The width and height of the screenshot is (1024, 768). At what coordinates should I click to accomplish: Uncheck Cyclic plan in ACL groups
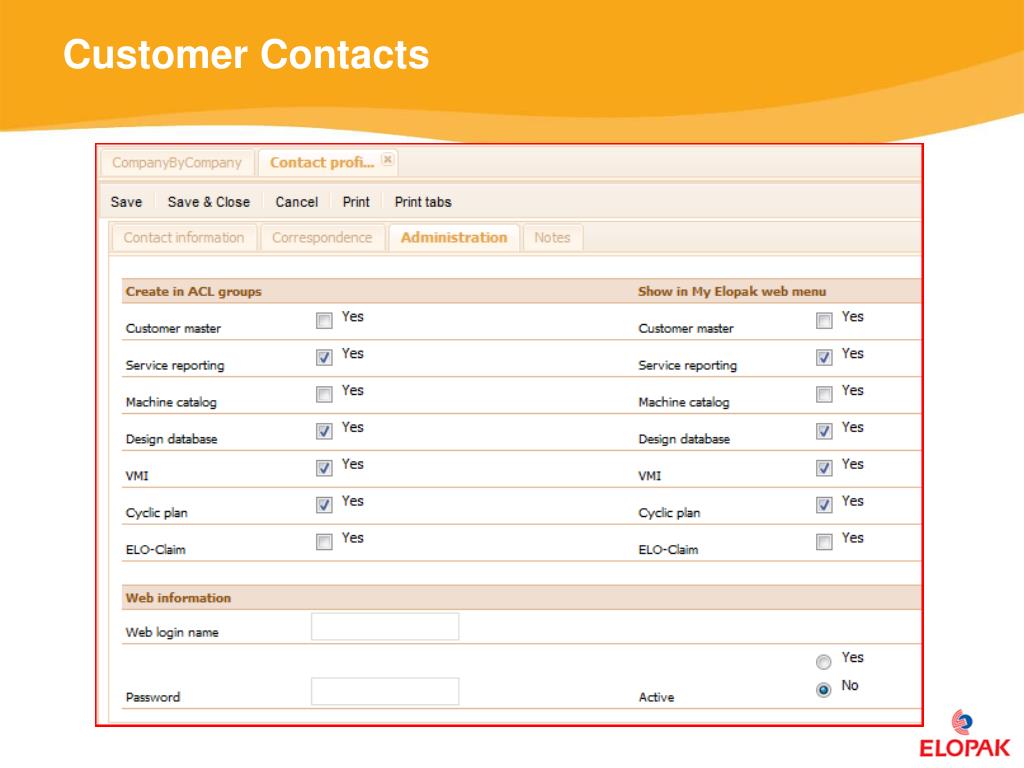tap(324, 505)
